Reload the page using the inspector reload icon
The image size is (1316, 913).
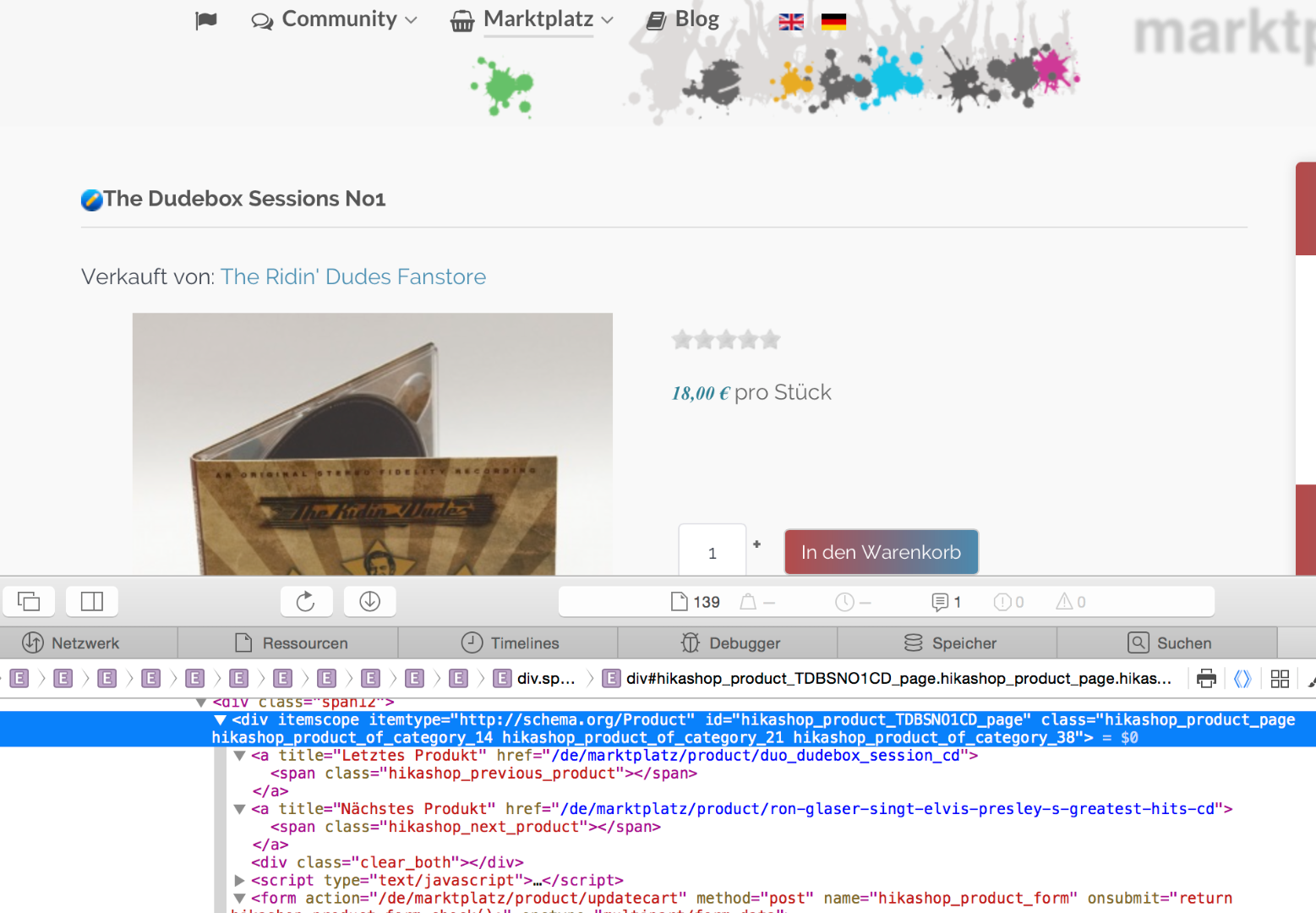(x=306, y=601)
